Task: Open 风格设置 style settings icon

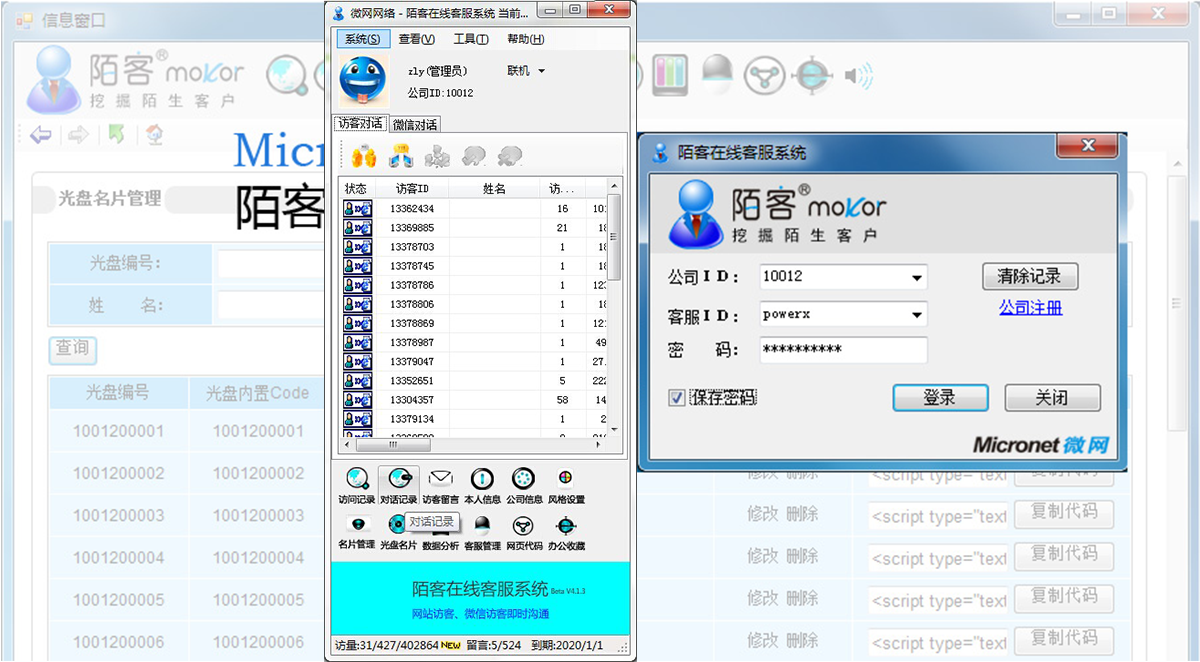Action: [565, 478]
